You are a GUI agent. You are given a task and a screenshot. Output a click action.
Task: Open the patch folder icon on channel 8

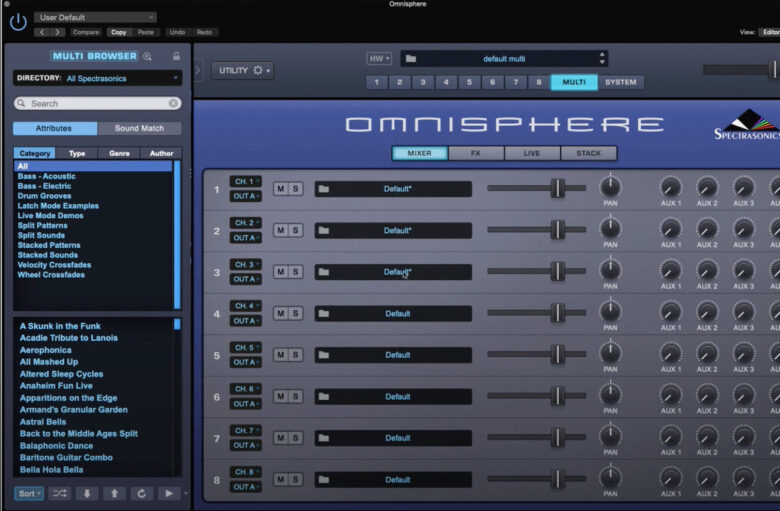pyautogui.click(x=324, y=480)
